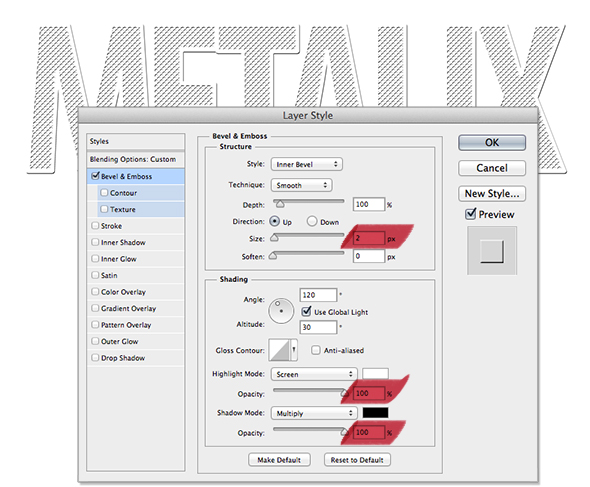The width and height of the screenshot is (590, 487).
Task: Expand the Gloss Contour picker arrow
Action: click(x=294, y=350)
